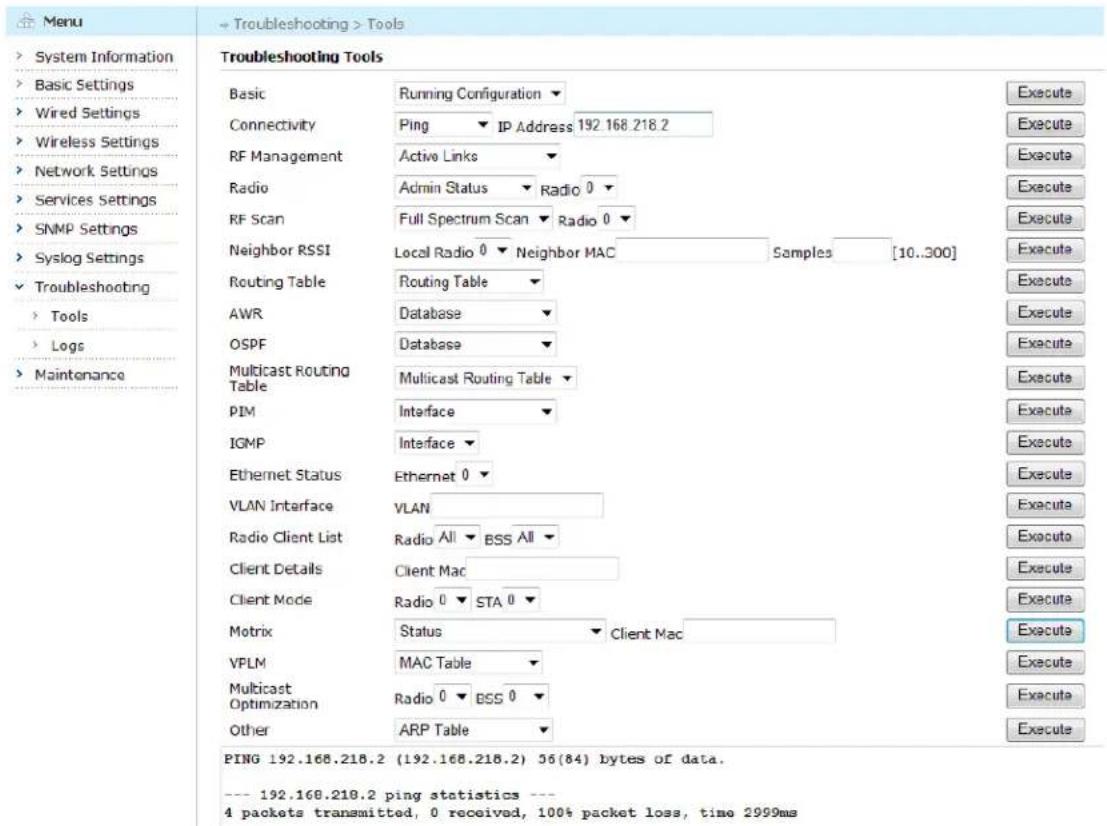The height and width of the screenshot is (826, 1107).
Task: Execute the Other ARP Table tool
Action: 1045,729
